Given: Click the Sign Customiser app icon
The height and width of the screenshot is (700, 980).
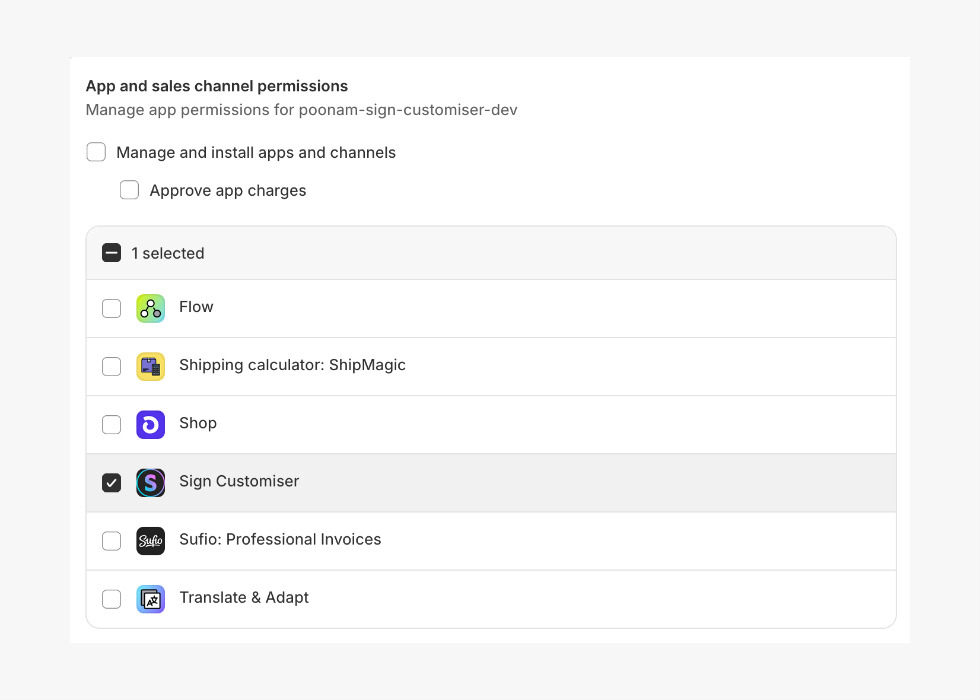Looking at the screenshot, I should pos(150,482).
